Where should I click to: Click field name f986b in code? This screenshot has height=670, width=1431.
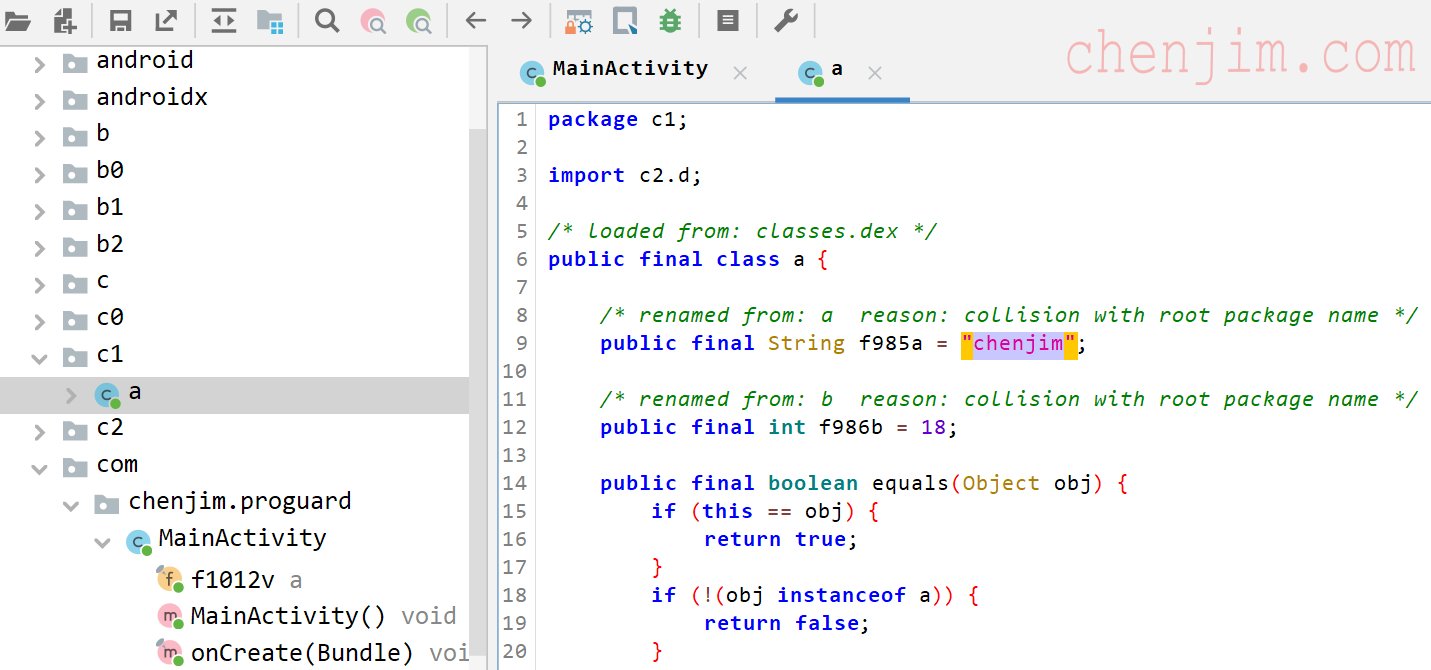coord(853,428)
